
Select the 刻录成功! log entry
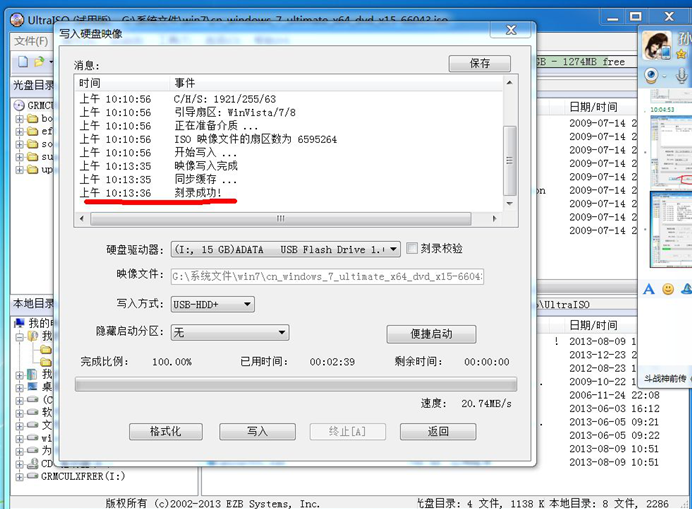pyautogui.click(x=198, y=193)
